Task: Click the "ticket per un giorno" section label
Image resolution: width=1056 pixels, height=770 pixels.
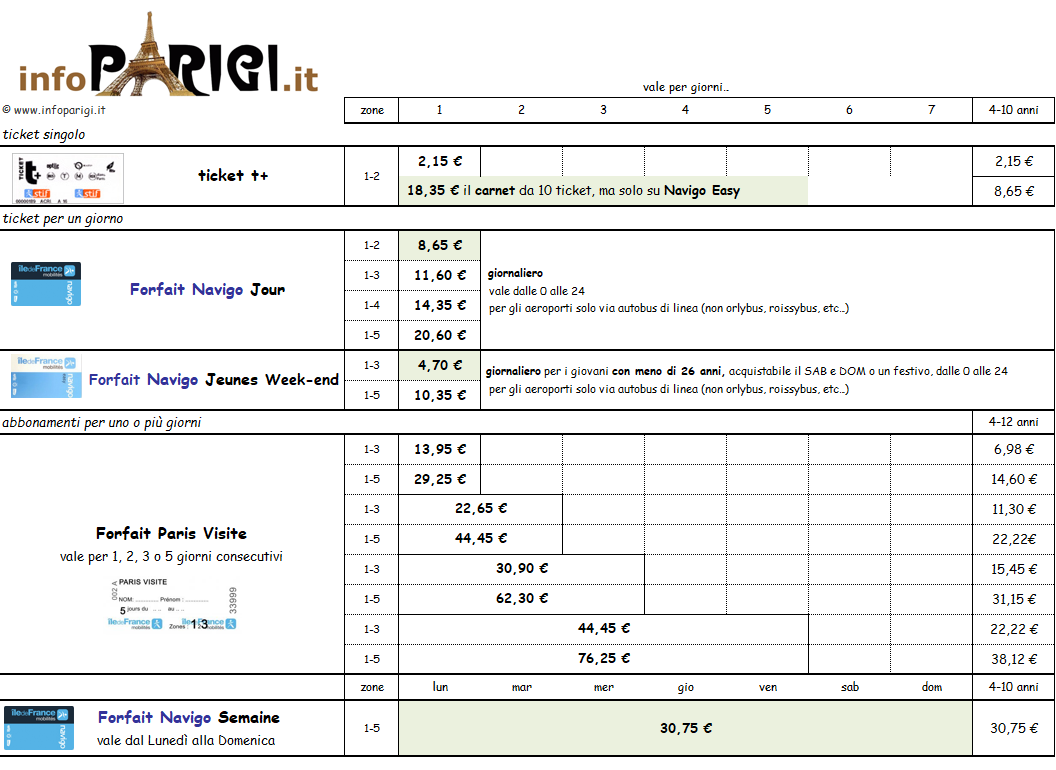Action: pos(62,219)
